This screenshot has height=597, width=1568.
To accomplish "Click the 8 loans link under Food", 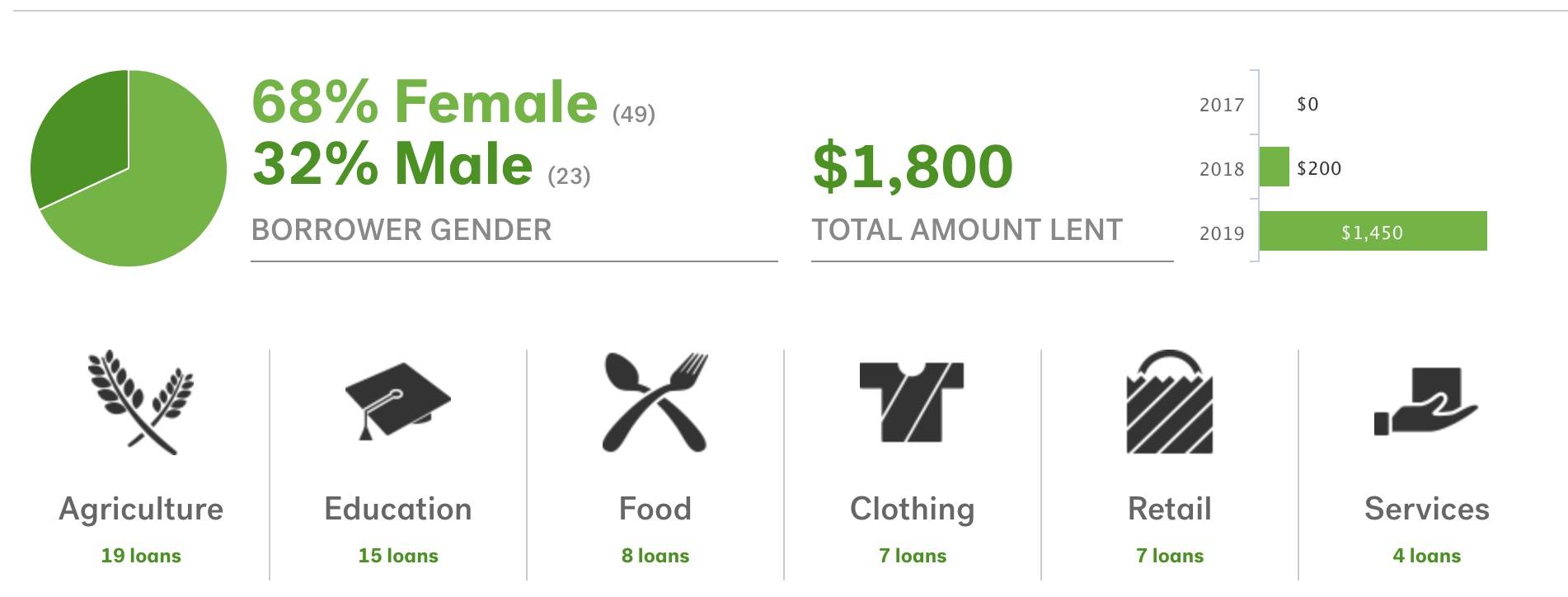I will (655, 556).
